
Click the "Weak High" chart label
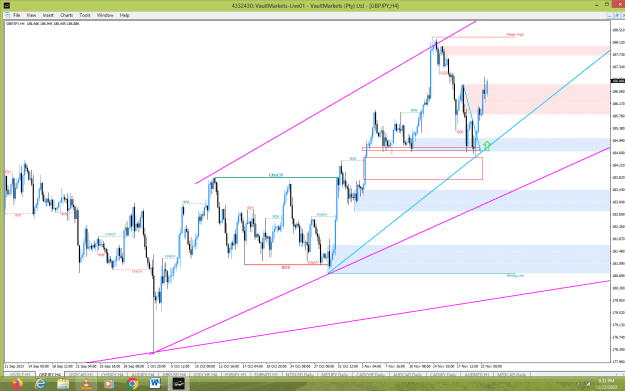point(515,35)
